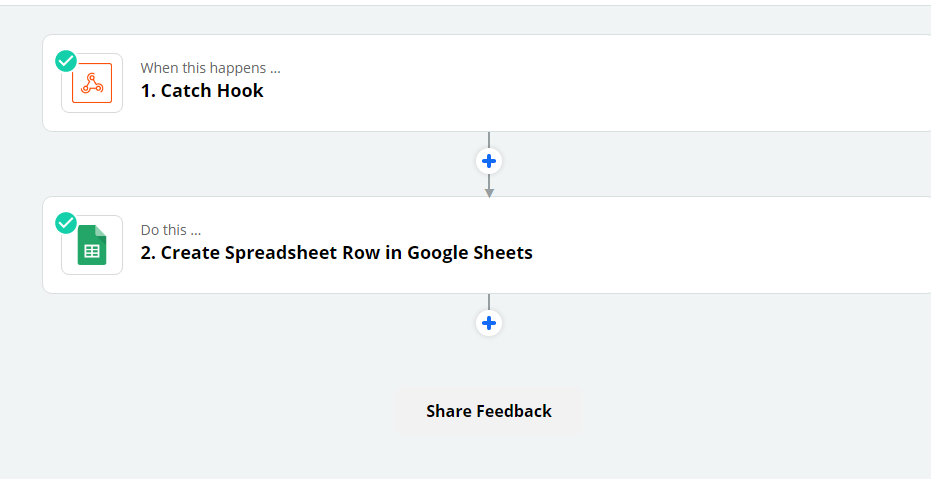The height and width of the screenshot is (479, 931).
Task: Open the "1. Catch Hook" step title
Action: 202,91
